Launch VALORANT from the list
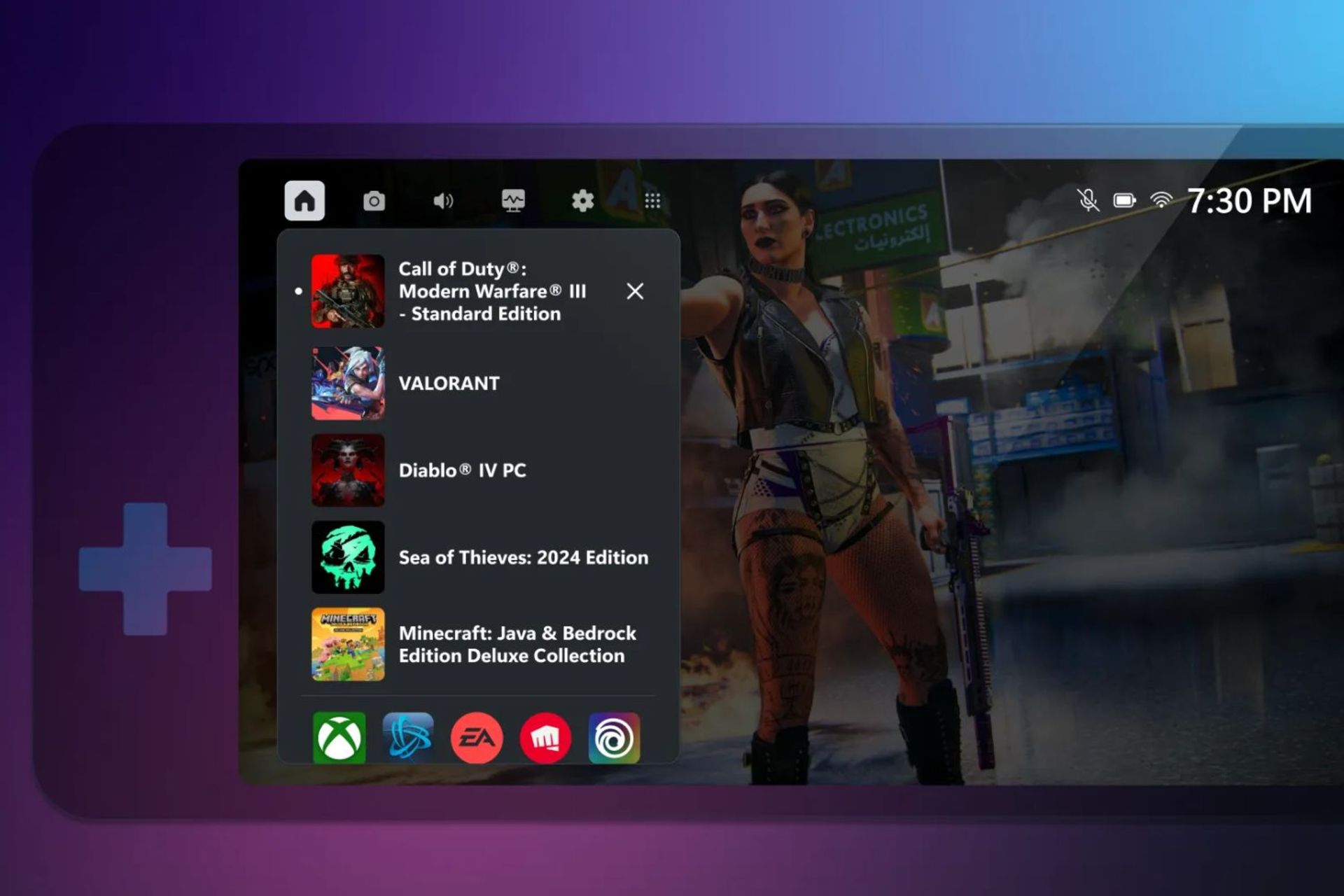The image size is (1344, 896). pyautogui.click(x=448, y=383)
